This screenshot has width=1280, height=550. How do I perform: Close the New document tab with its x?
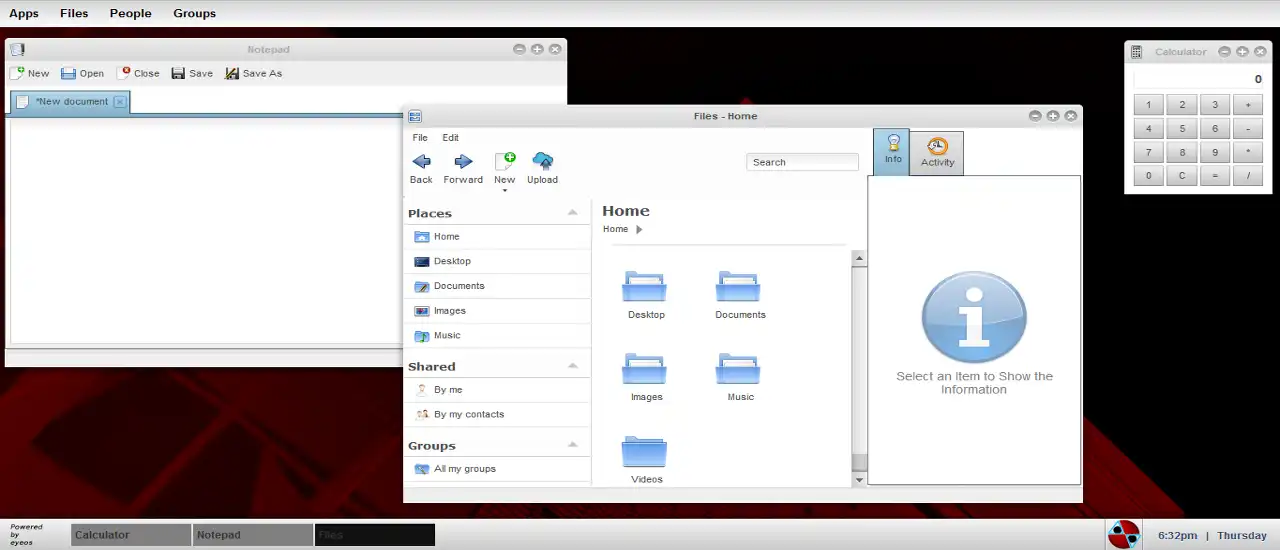pyautogui.click(x=120, y=101)
